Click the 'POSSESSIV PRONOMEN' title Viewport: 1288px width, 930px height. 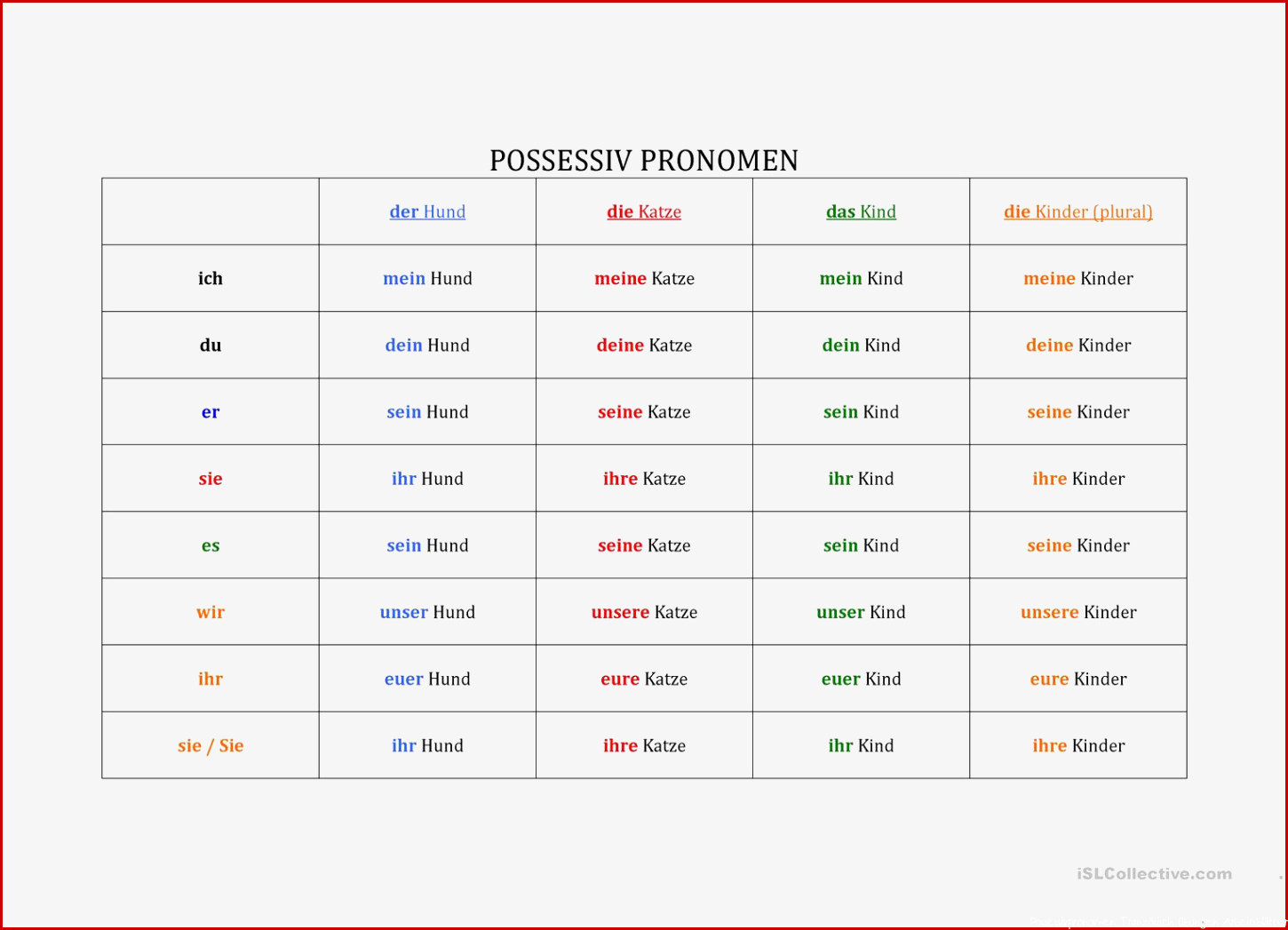tap(644, 160)
